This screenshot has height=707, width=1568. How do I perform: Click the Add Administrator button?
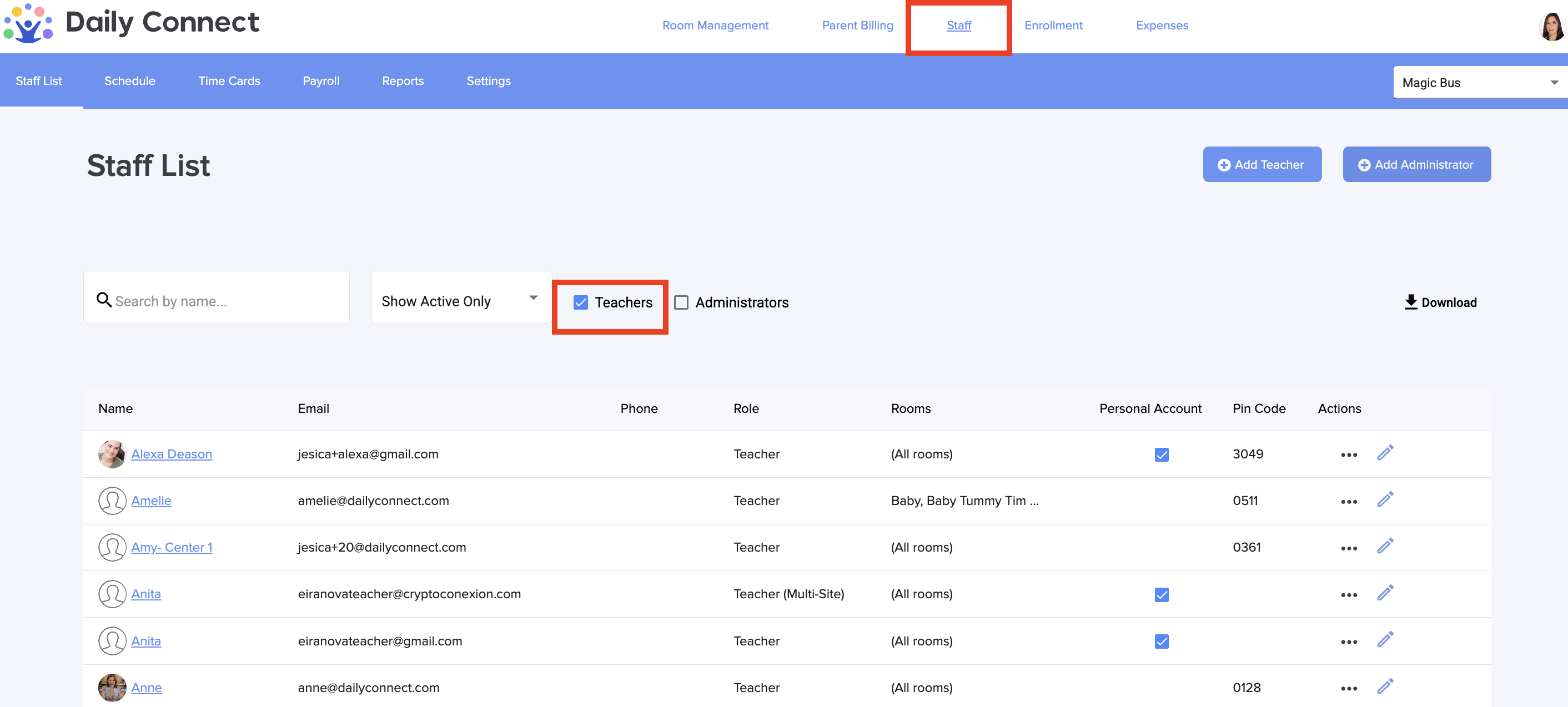(x=1416, y=164)
